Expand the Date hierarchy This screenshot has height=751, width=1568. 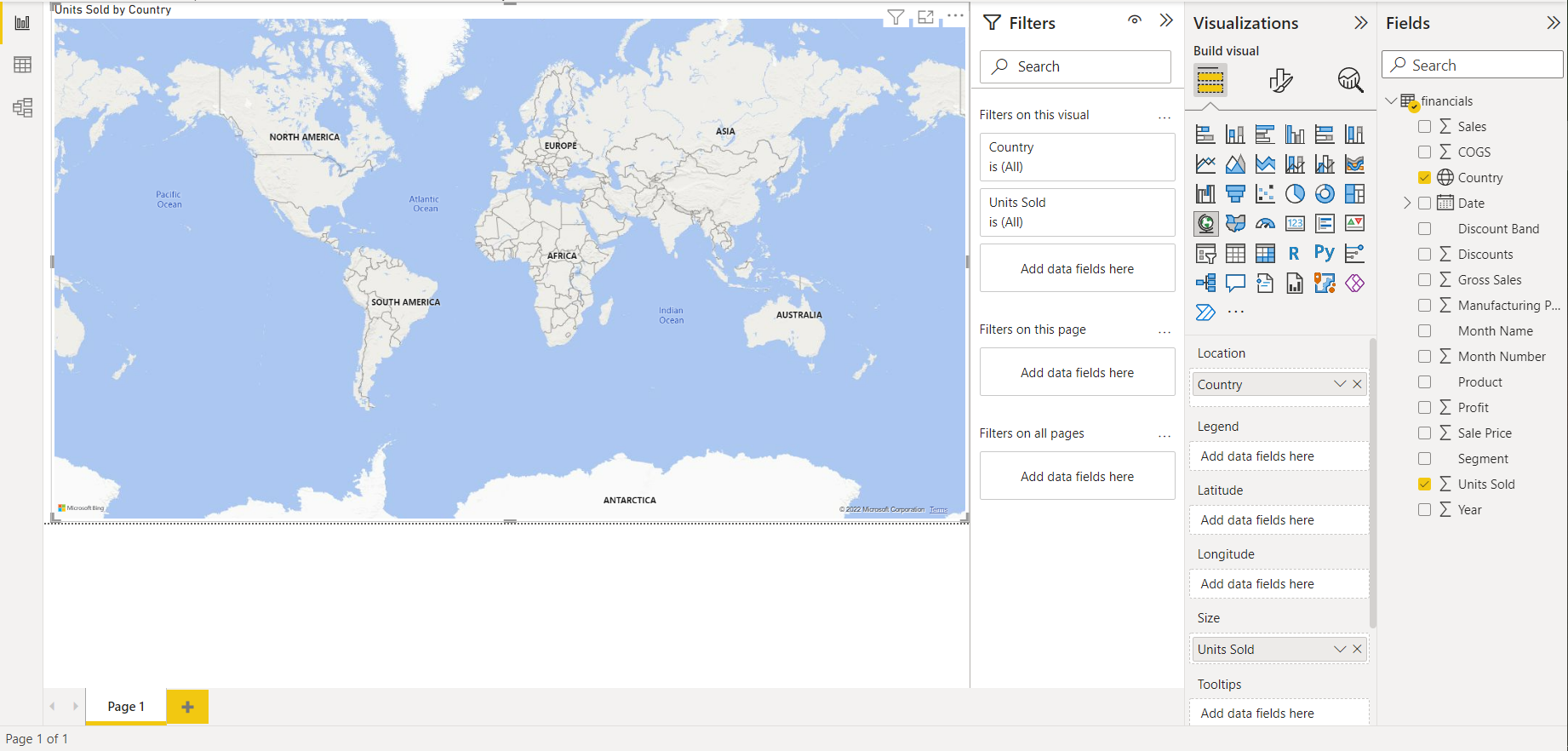(1407, 204)
